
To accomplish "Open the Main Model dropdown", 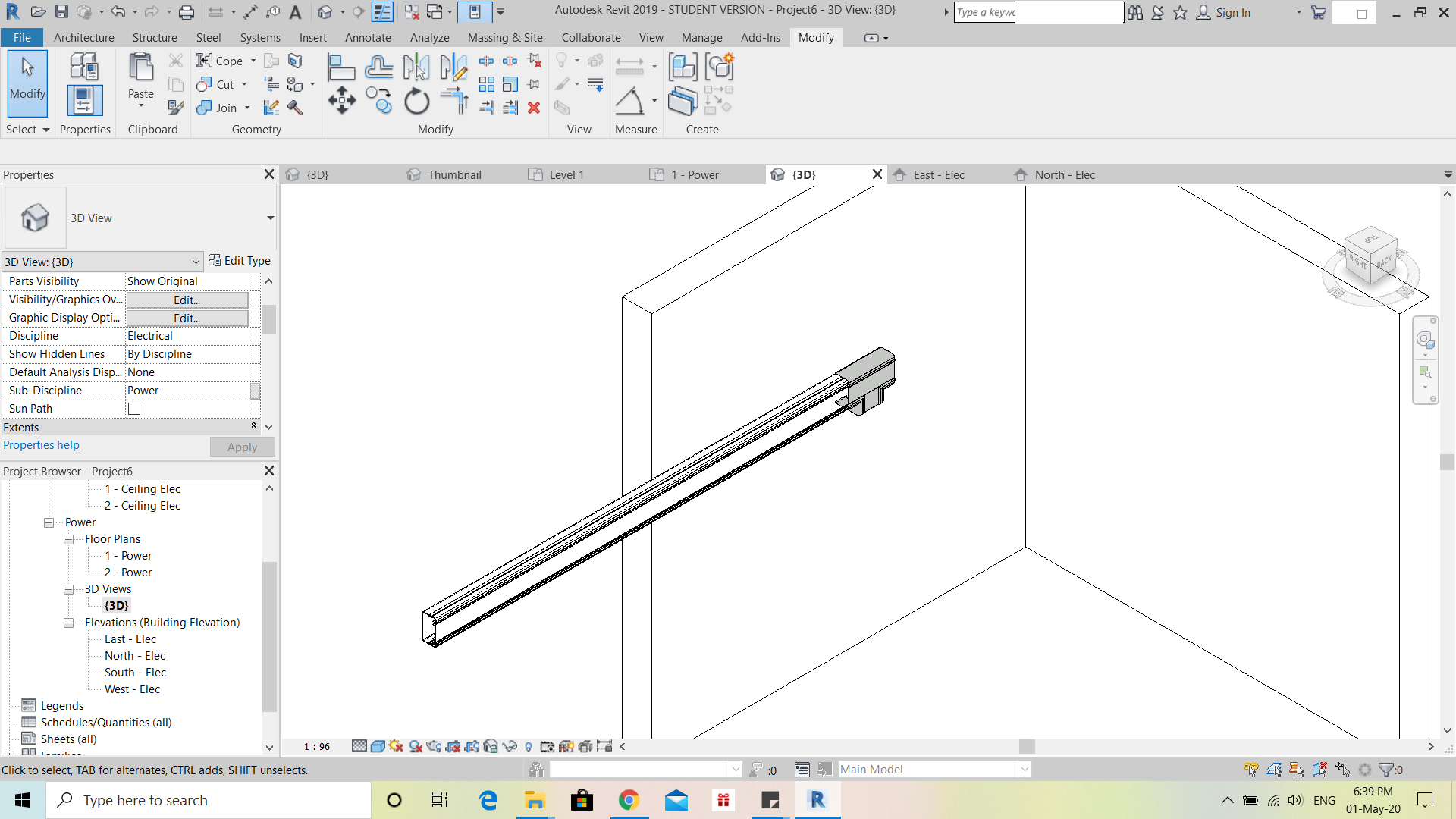I will 1022,768.
